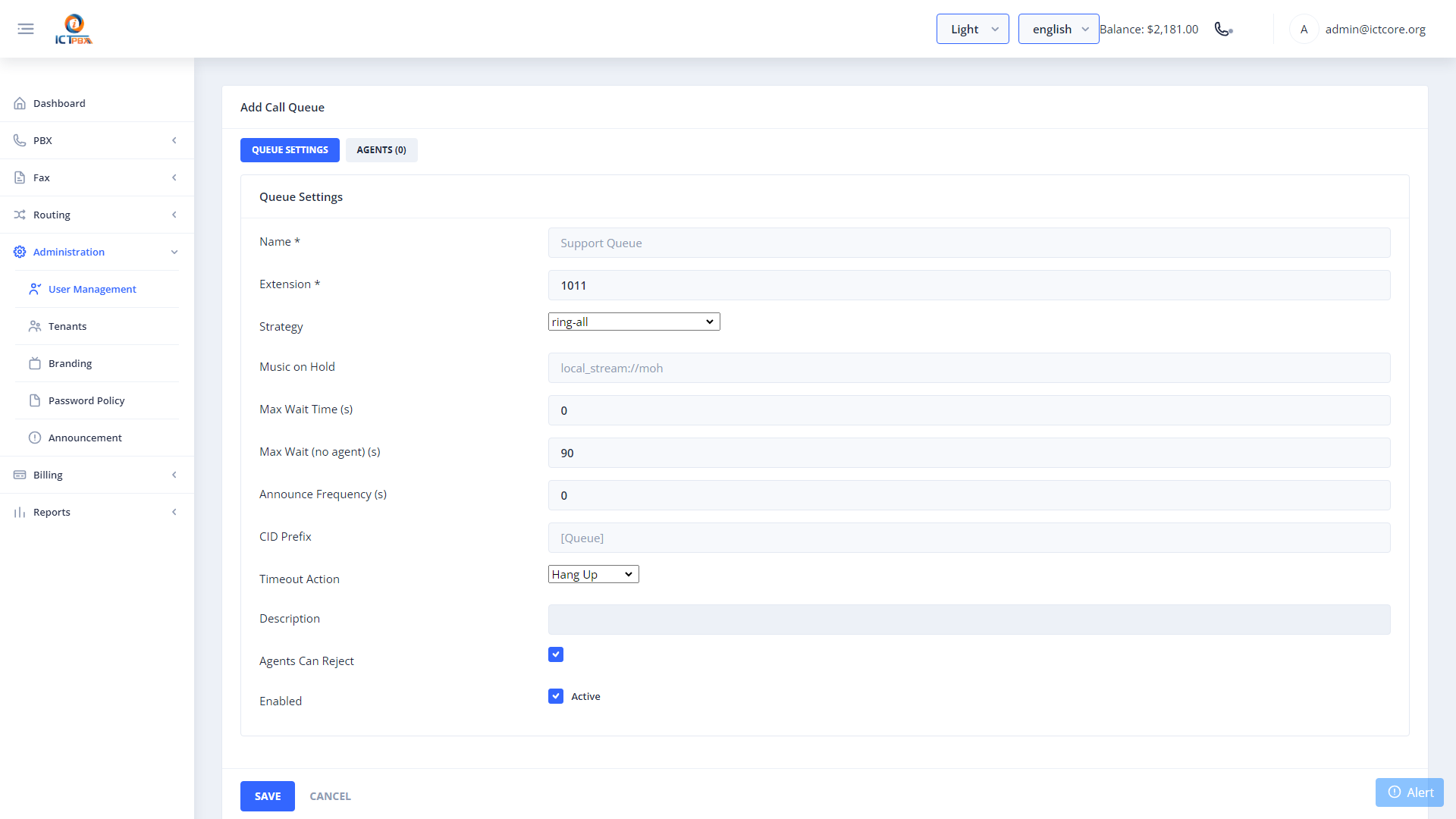This screenshot has height=819, width=1456.
Task: Expand the PBX menu chevron
Action: click(174, 140)
